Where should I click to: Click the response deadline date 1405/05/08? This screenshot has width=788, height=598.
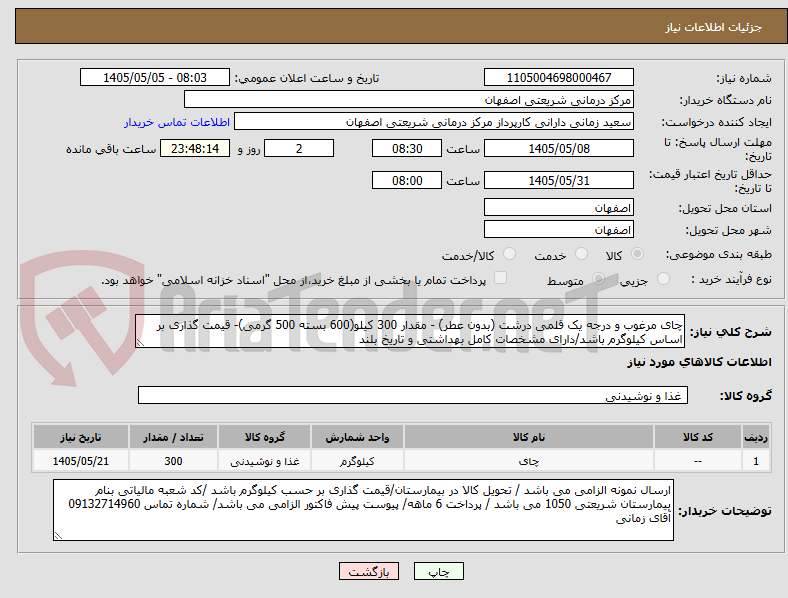point(559,149)
